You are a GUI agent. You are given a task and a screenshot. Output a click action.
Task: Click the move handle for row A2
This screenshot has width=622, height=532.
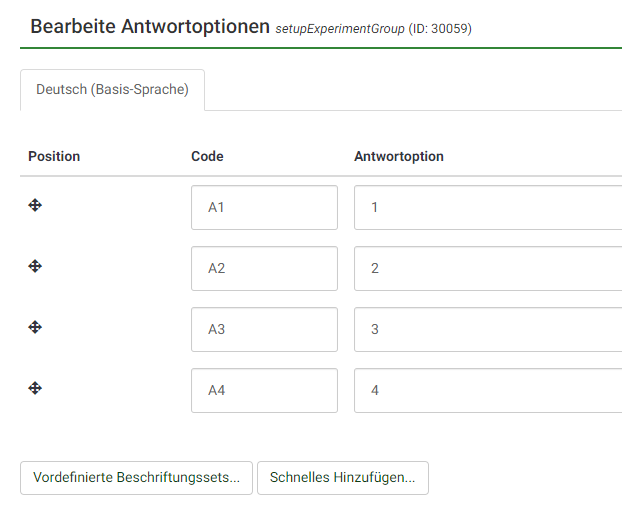pyautogui.click(x=35, y=266)
